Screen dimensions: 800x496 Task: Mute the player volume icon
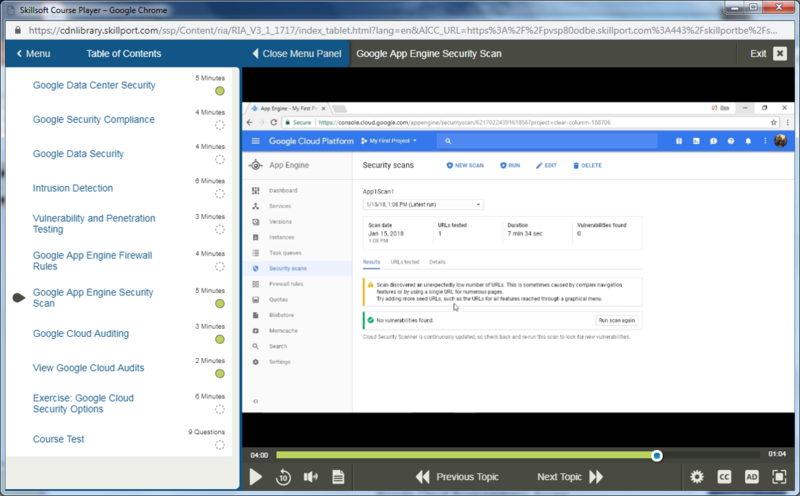click(x=310, y=477)
